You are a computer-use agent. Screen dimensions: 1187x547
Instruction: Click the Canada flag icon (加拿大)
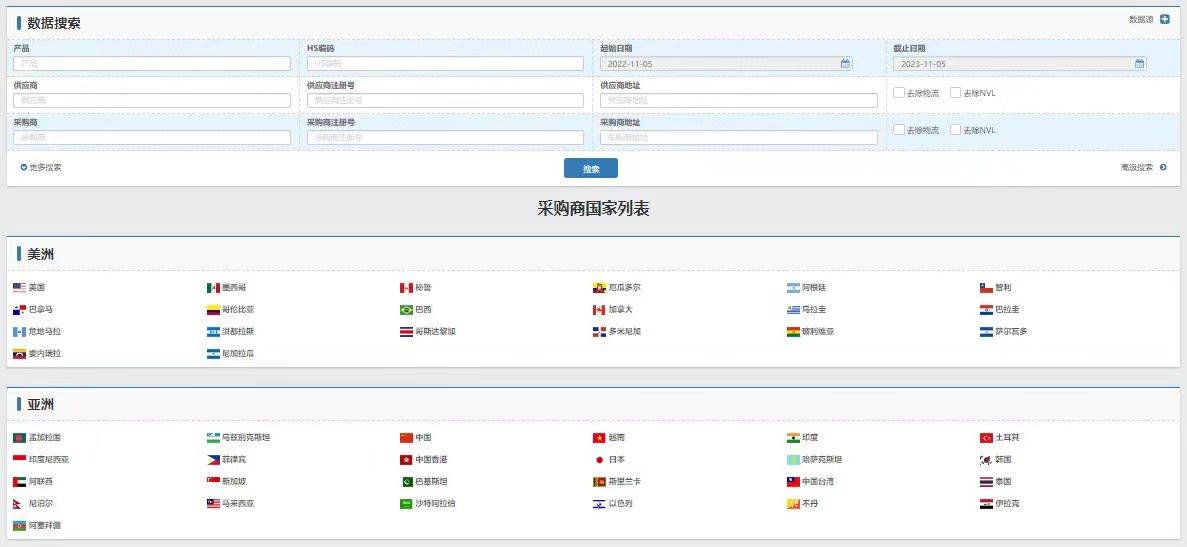coord(599,310)
